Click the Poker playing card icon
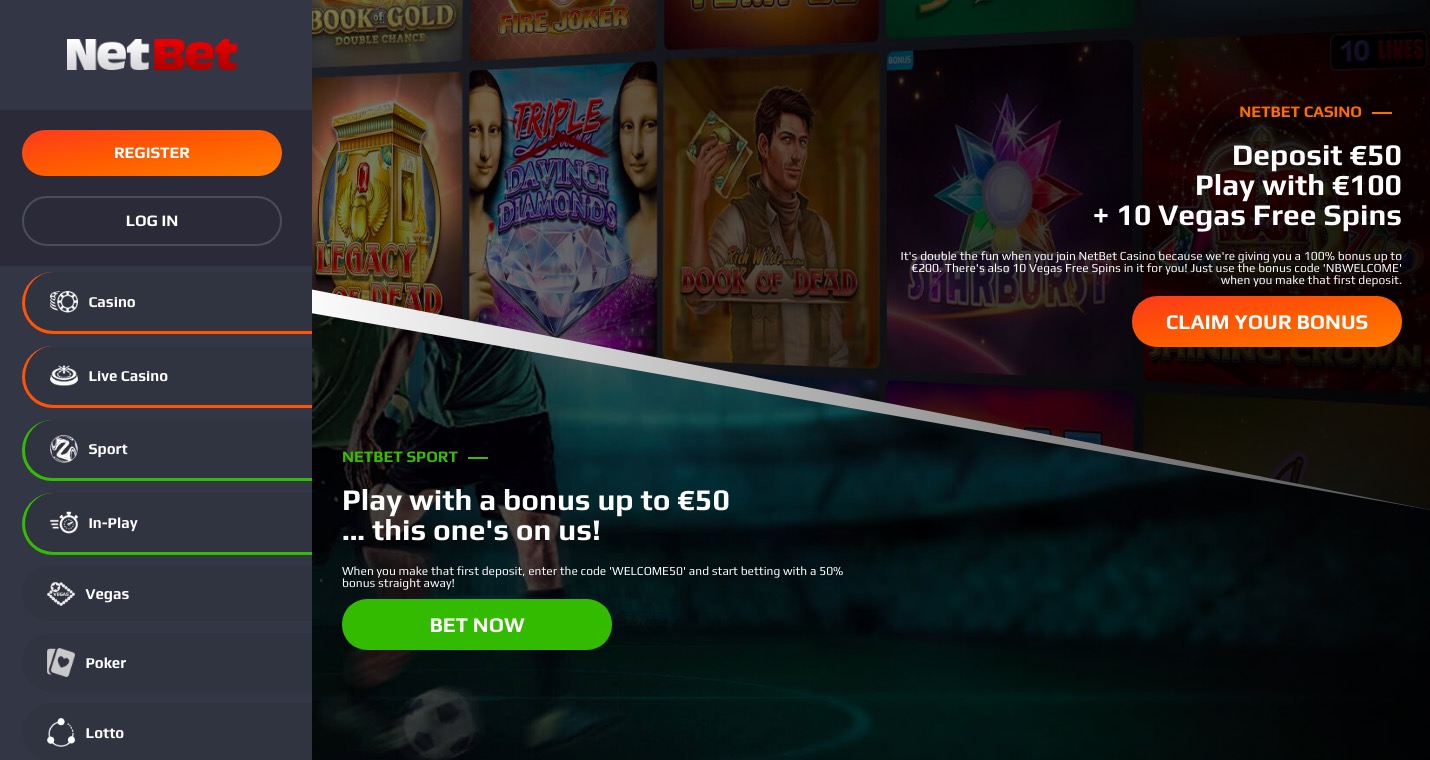The width and height of the screenshot is (1430, 760). (x=61, y=663)
